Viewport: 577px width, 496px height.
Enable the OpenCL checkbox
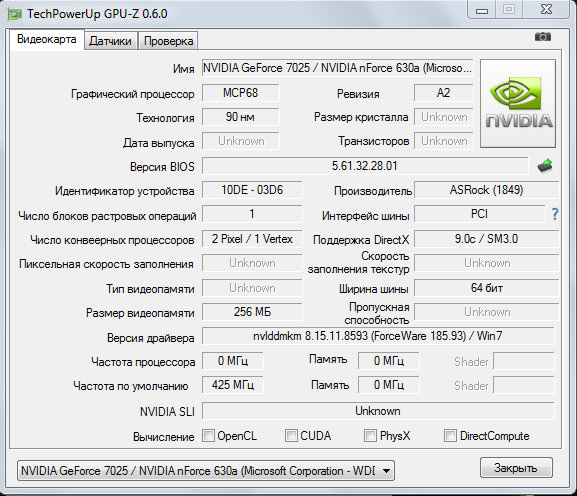pos(208,436)
